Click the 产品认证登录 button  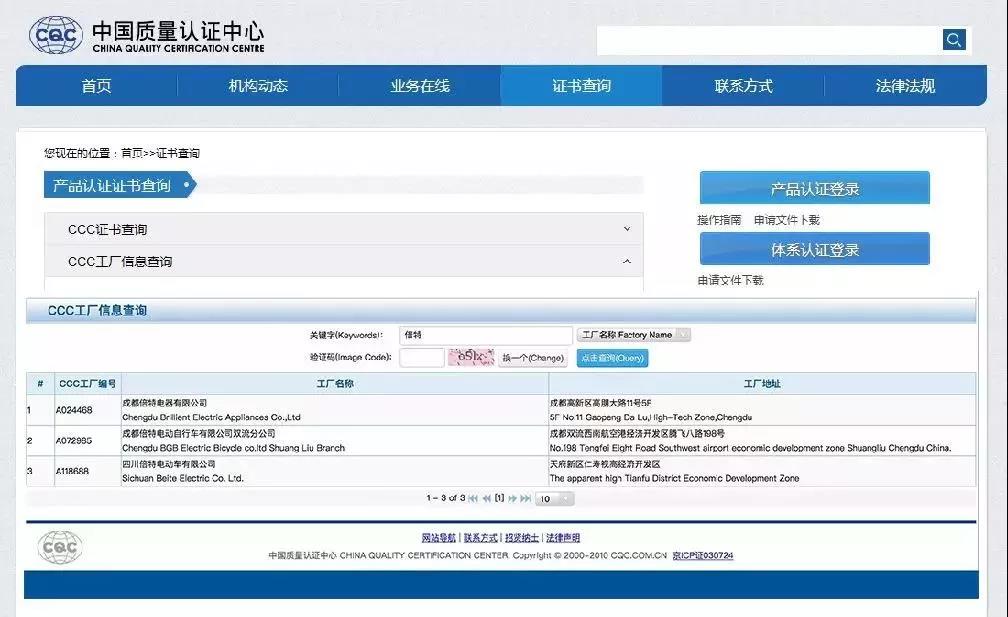tap(814, 188)
